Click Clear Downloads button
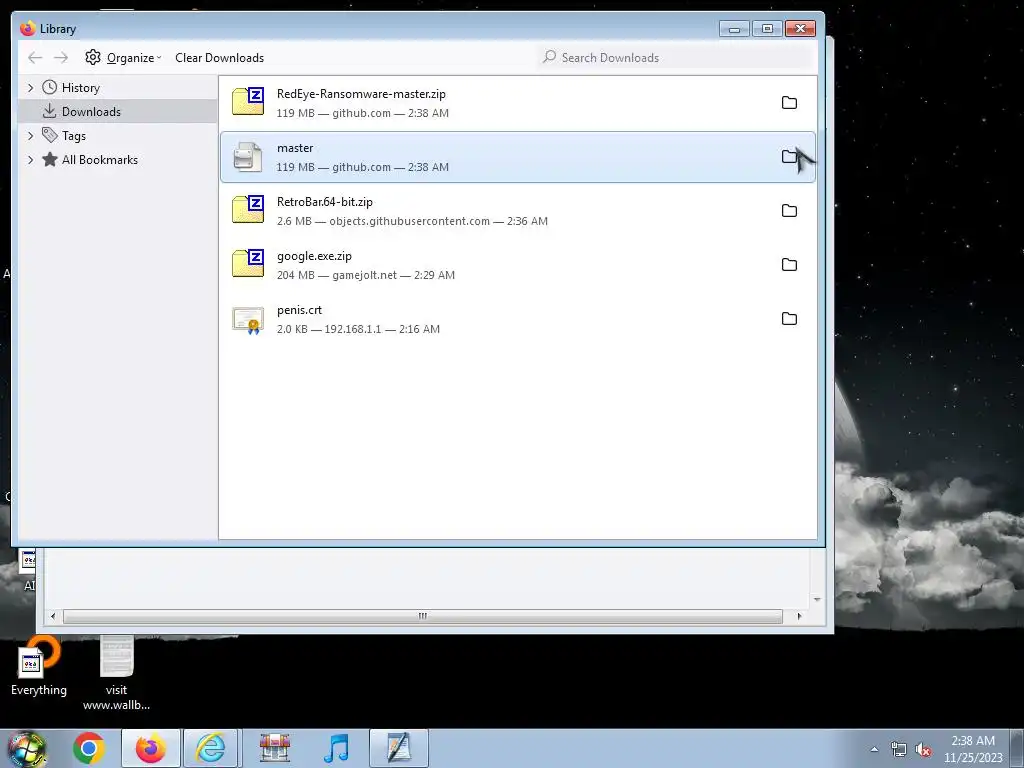Viewport: 1024px width, 768px height. pos(219,57)
